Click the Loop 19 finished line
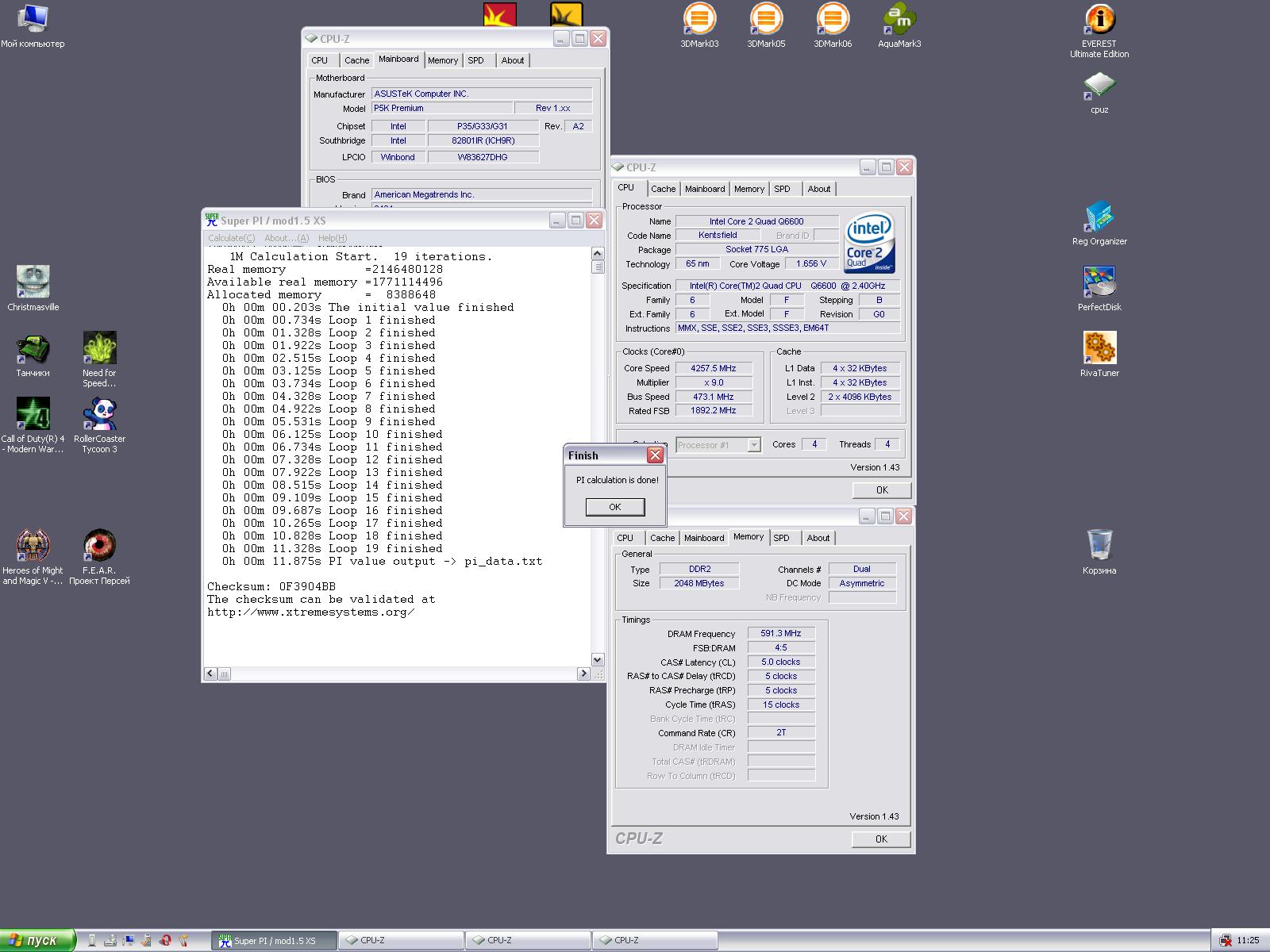 tap(333, 548)
